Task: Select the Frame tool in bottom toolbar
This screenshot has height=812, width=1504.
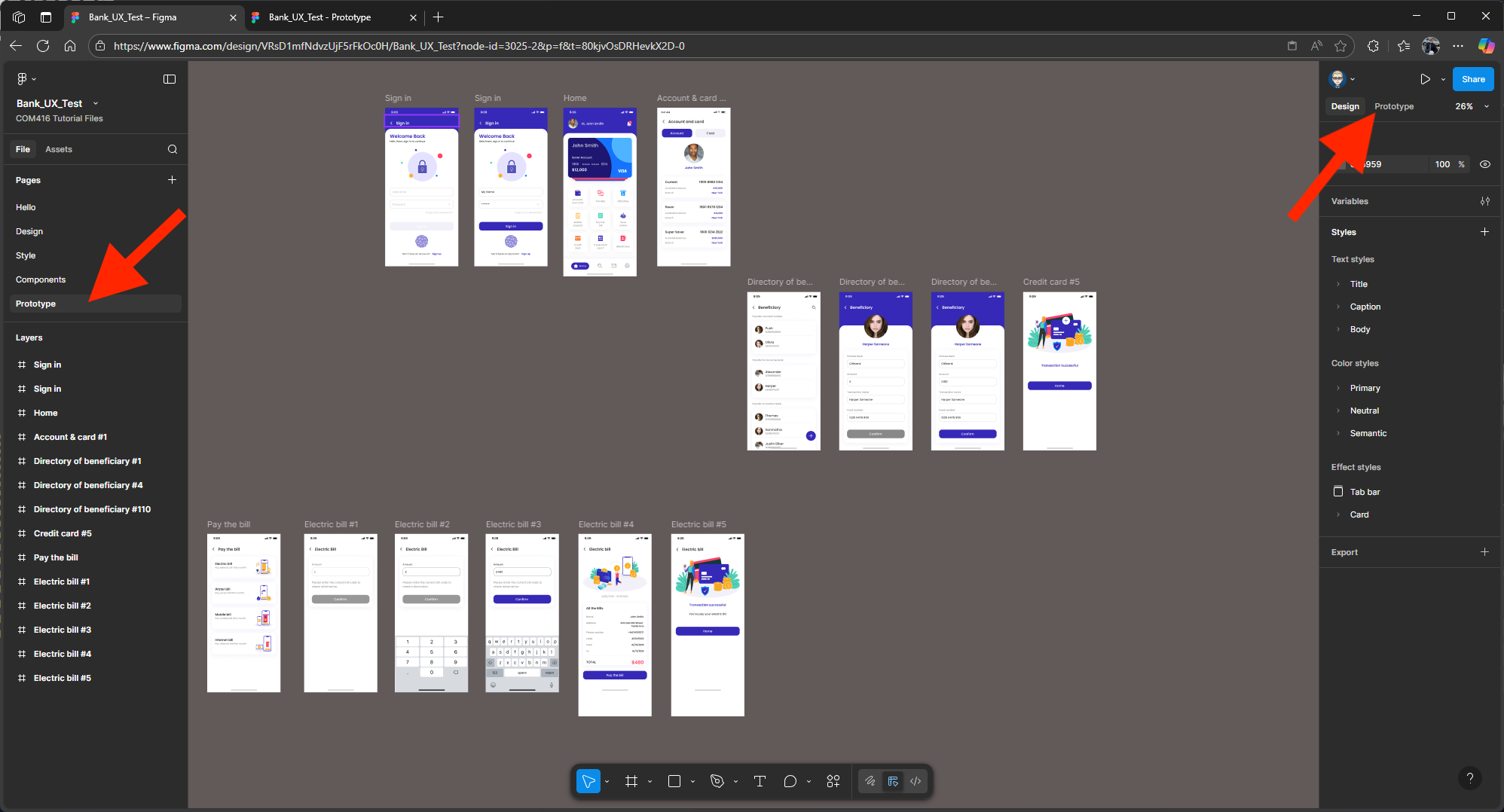Action: tap(631, 781)
